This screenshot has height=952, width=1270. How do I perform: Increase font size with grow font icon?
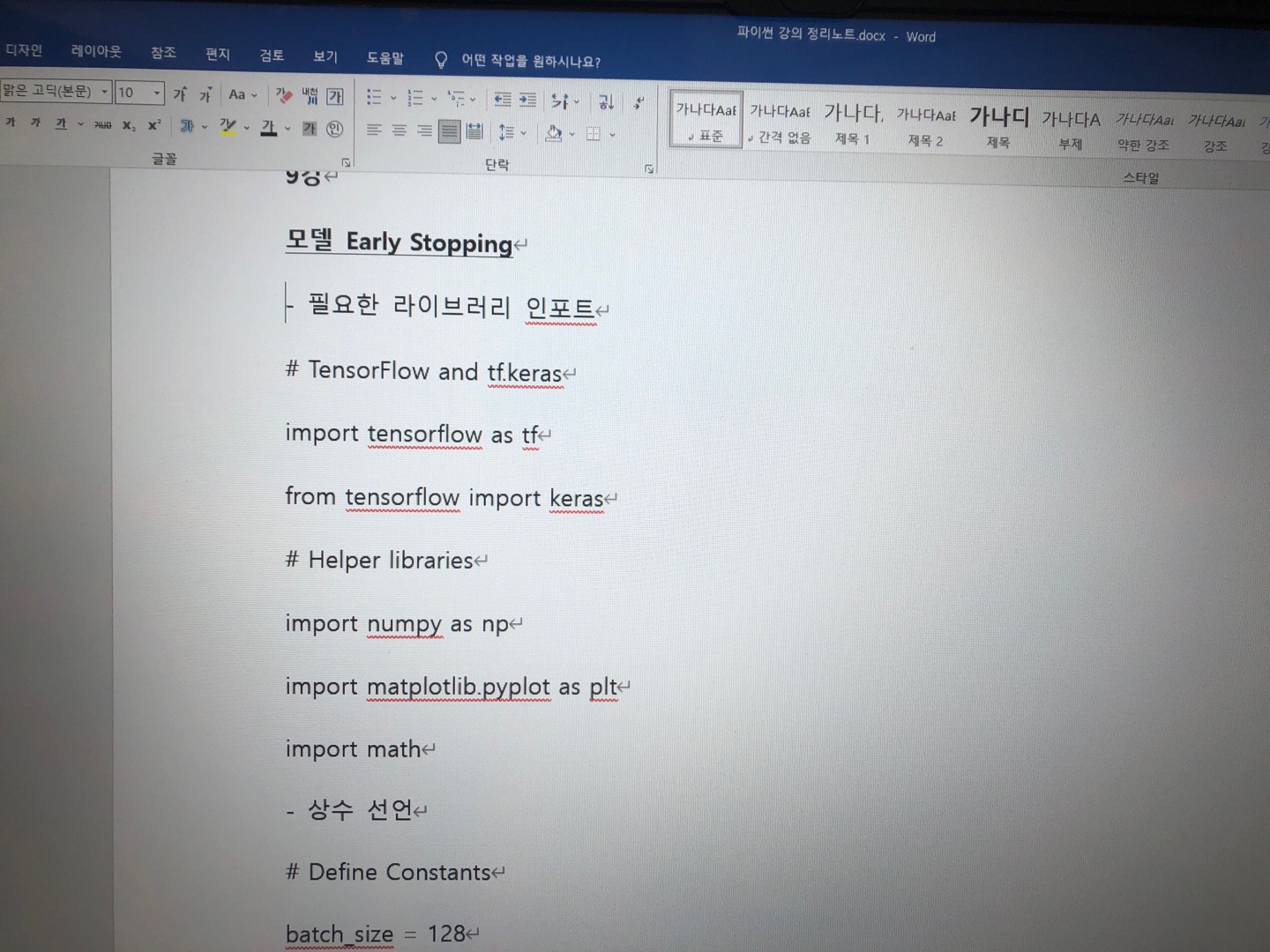click(180, 94)
